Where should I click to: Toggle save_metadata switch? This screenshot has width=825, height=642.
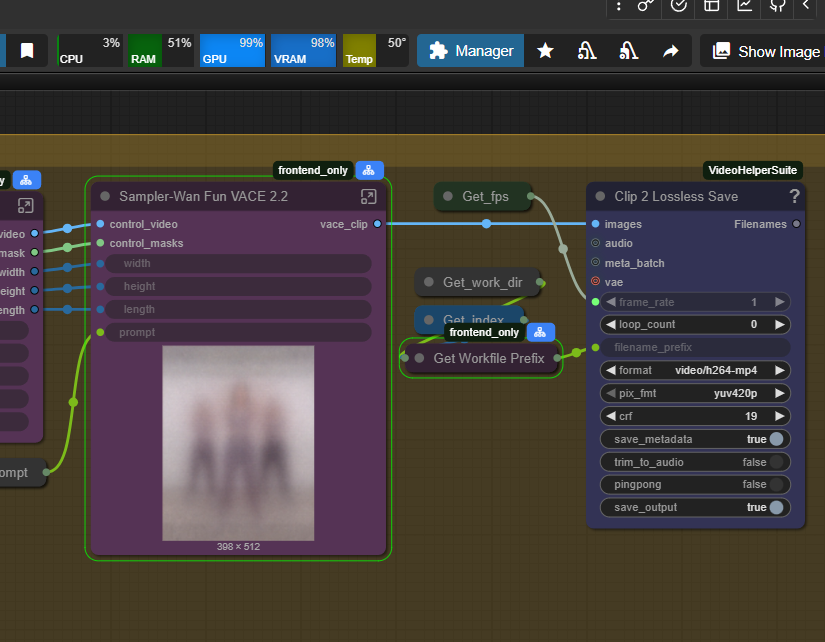776,439
